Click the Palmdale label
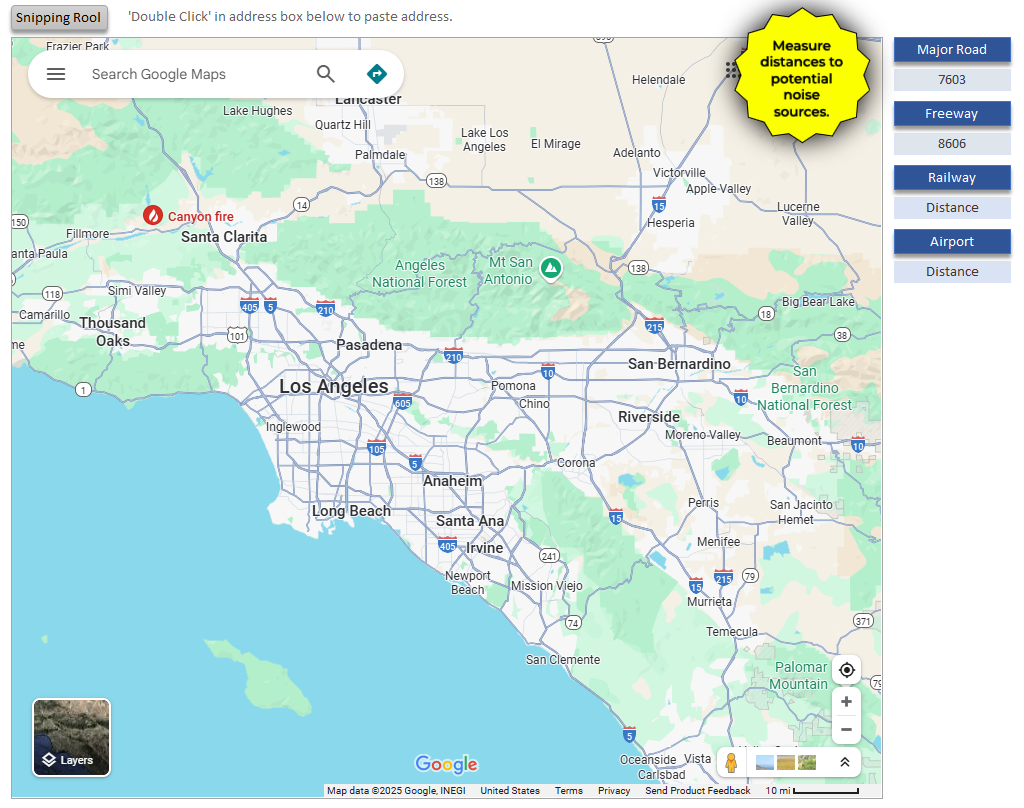1024x808 pixels. point(380,155)
